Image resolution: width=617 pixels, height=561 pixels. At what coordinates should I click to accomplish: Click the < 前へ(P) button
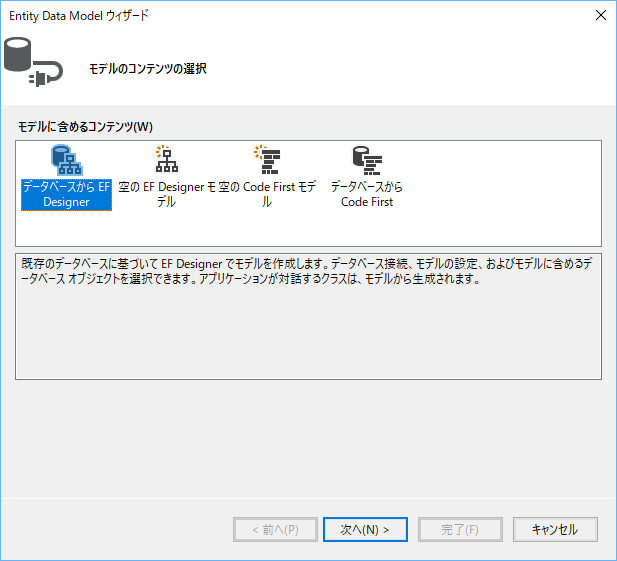pos(275,529)
